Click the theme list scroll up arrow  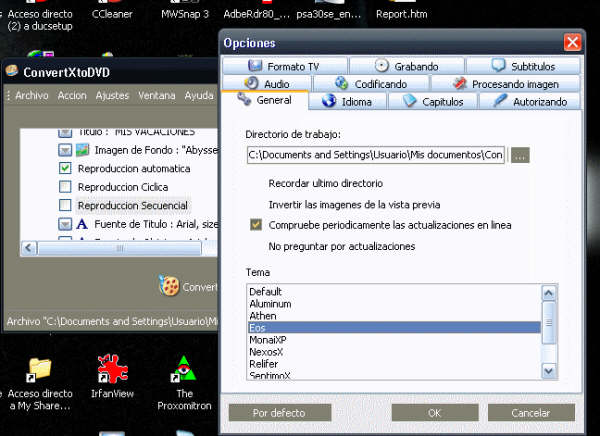tap(549, 293)
